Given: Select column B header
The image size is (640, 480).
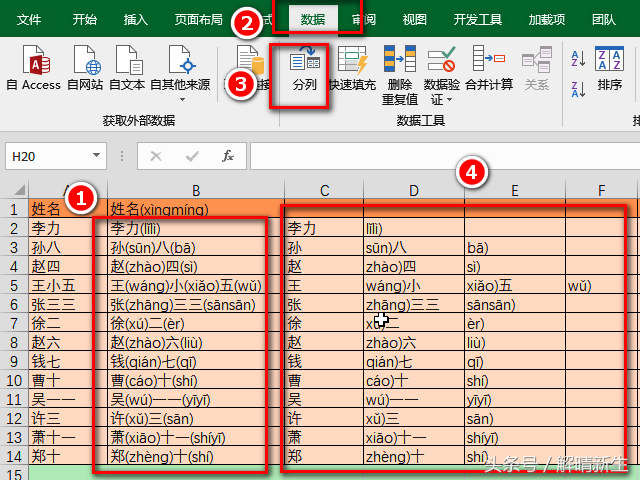Looking at the screenshot, I should tap(196, 190).
